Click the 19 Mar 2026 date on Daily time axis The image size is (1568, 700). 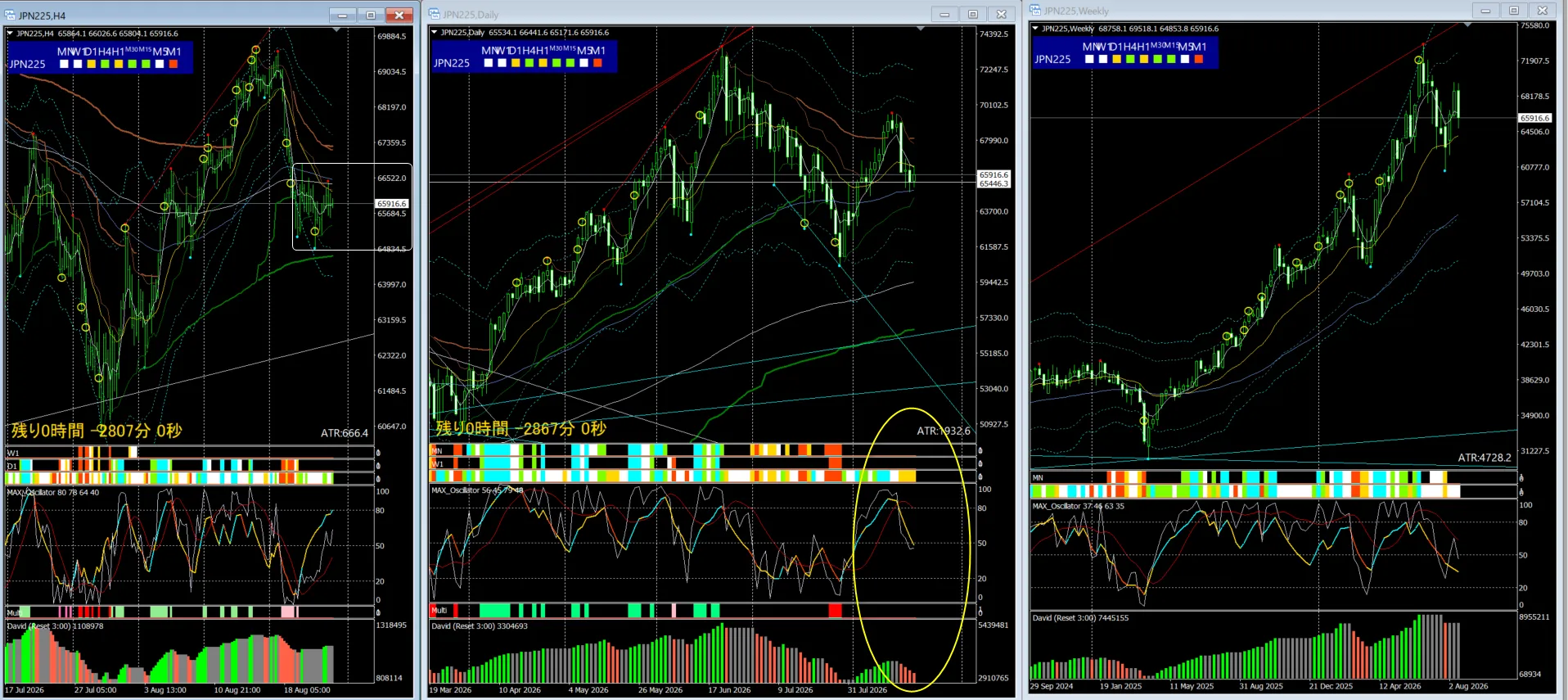(450, 690)
